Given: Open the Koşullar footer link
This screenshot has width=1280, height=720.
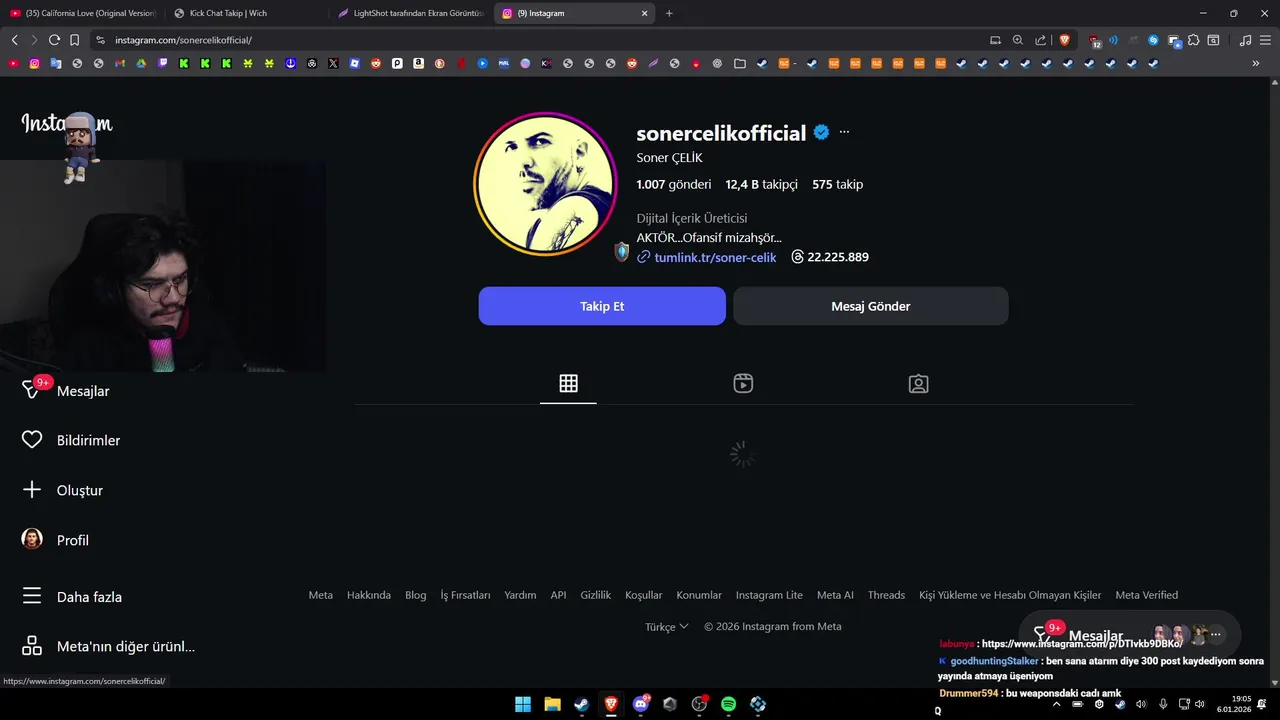Looking at the screenshot, I should click(644, 595).
